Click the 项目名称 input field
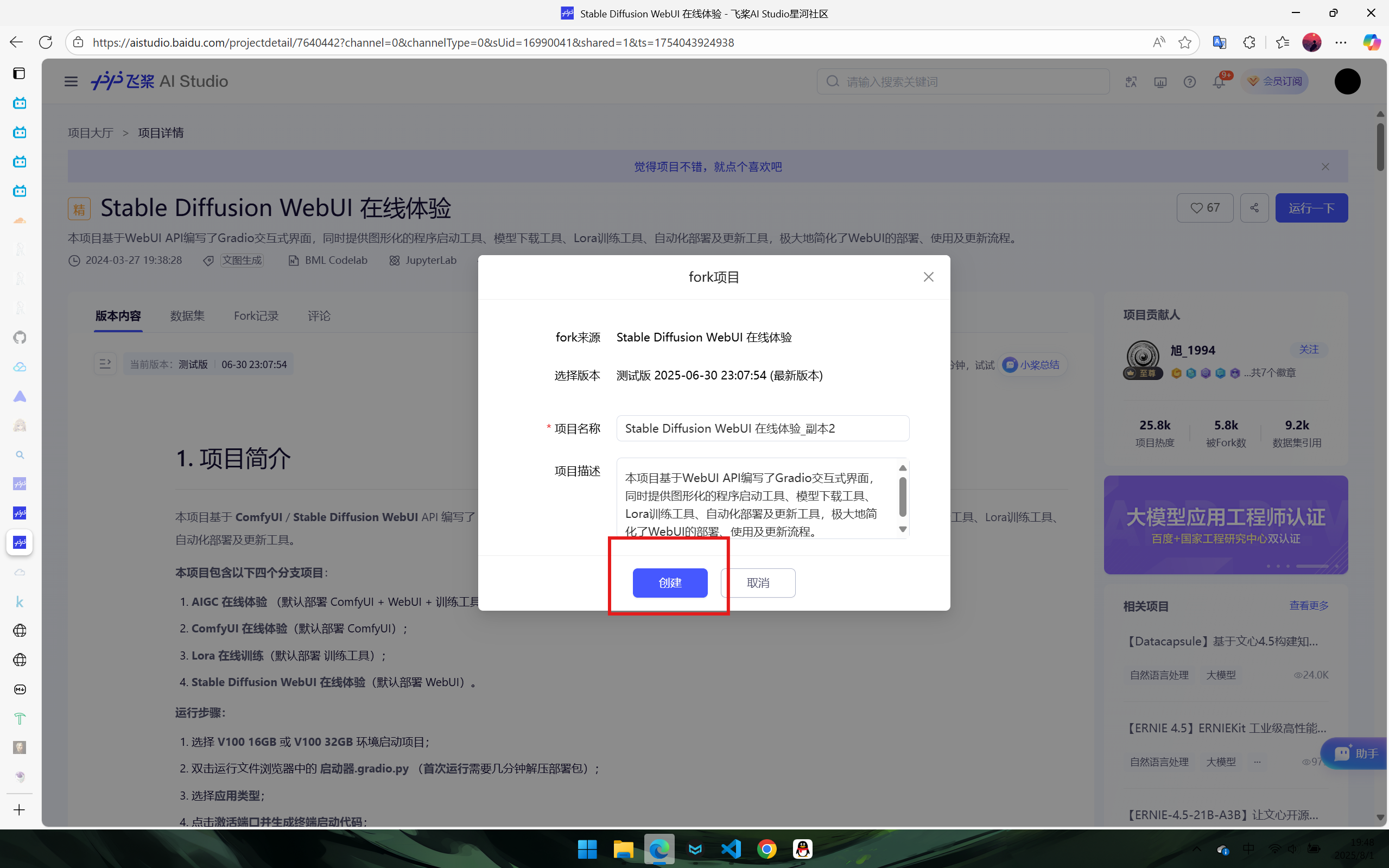The height and width of the screenshot is (868, 1389). pos(762,428)
